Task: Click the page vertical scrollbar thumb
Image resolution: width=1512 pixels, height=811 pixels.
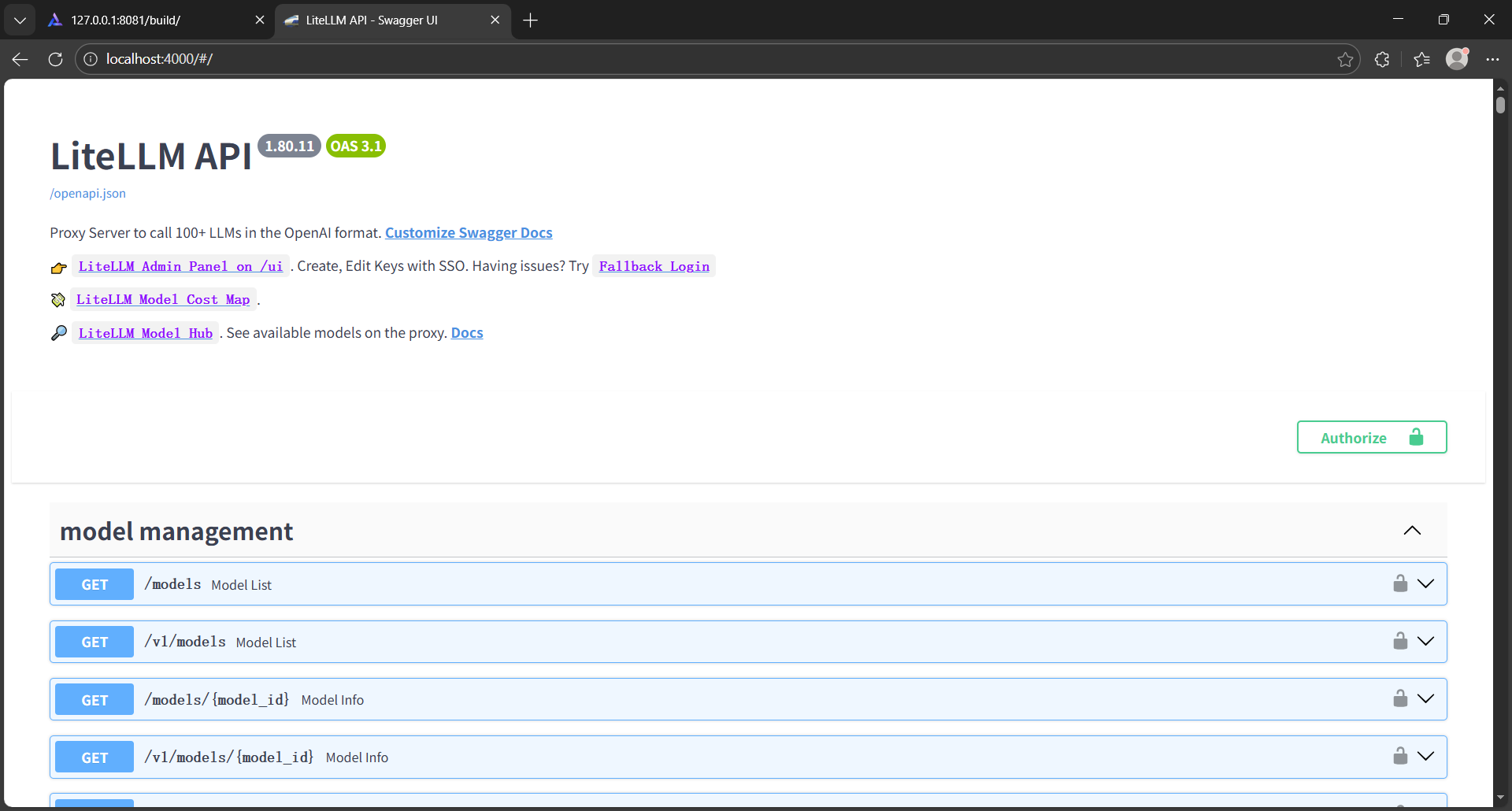Action: tap(1501, 104)
